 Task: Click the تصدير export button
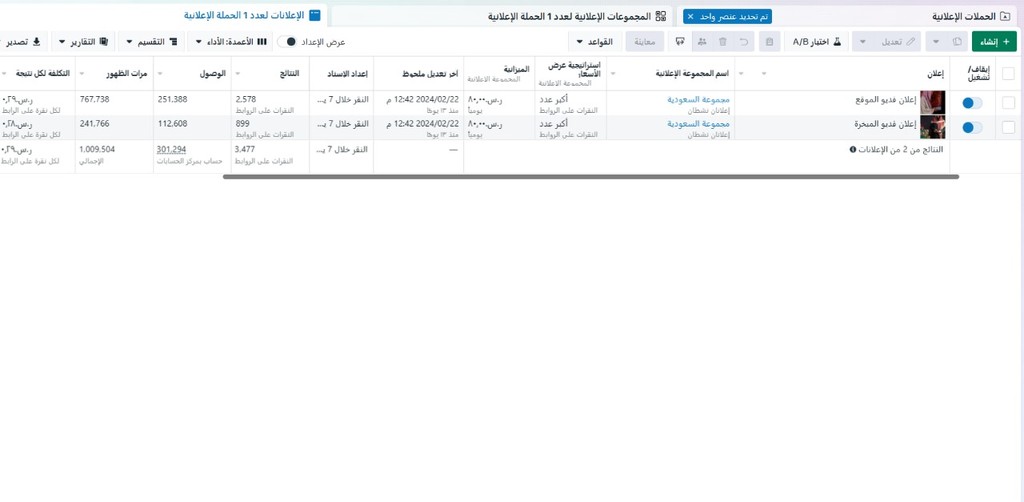(24, 41)
